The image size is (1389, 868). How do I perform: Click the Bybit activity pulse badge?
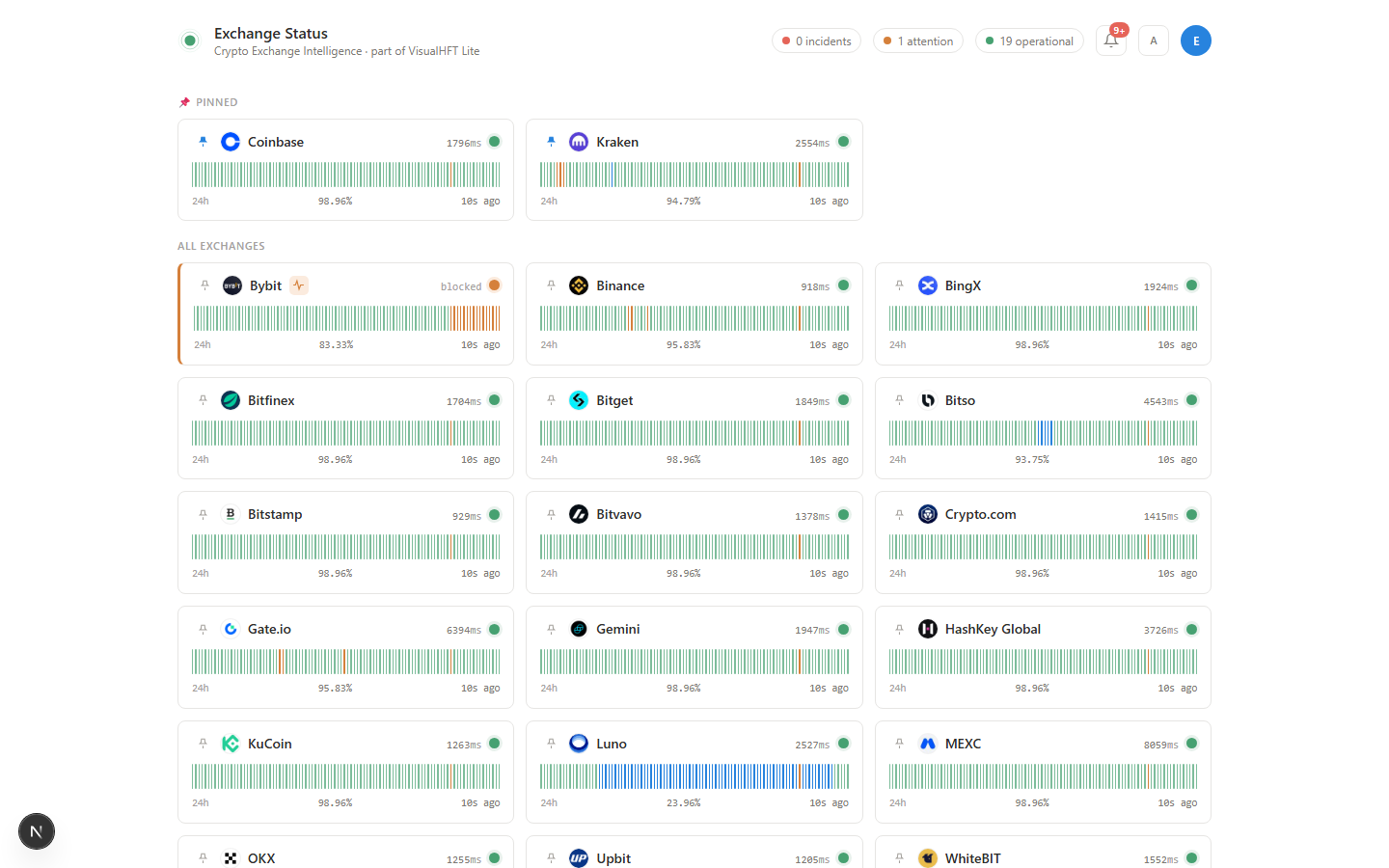pos(299,285)
